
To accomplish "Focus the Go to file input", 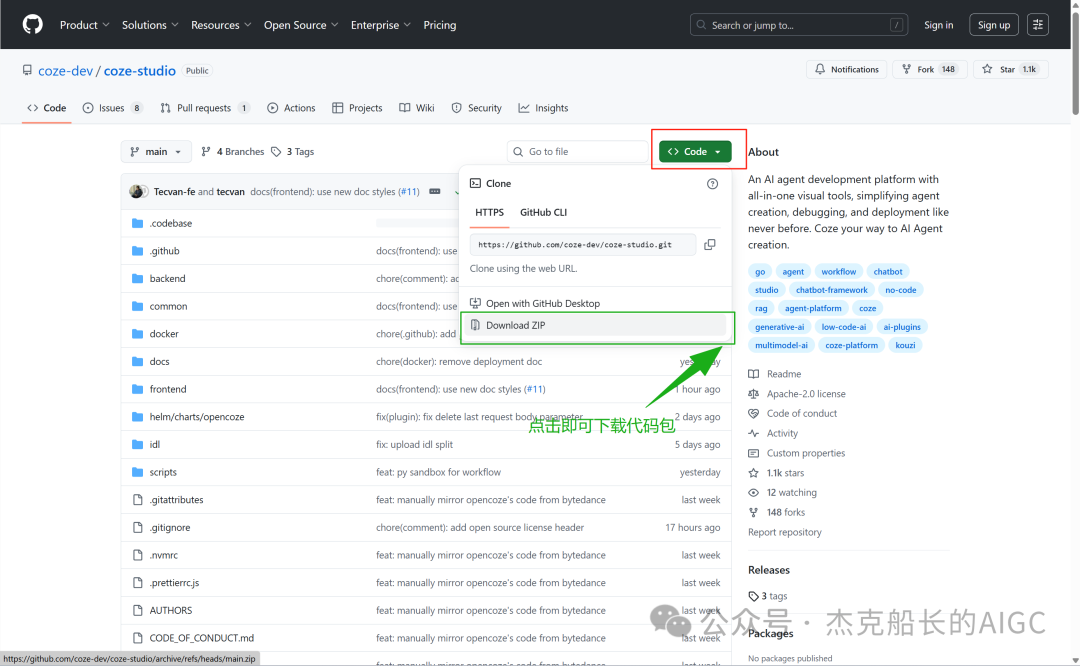I will [578, 152].
